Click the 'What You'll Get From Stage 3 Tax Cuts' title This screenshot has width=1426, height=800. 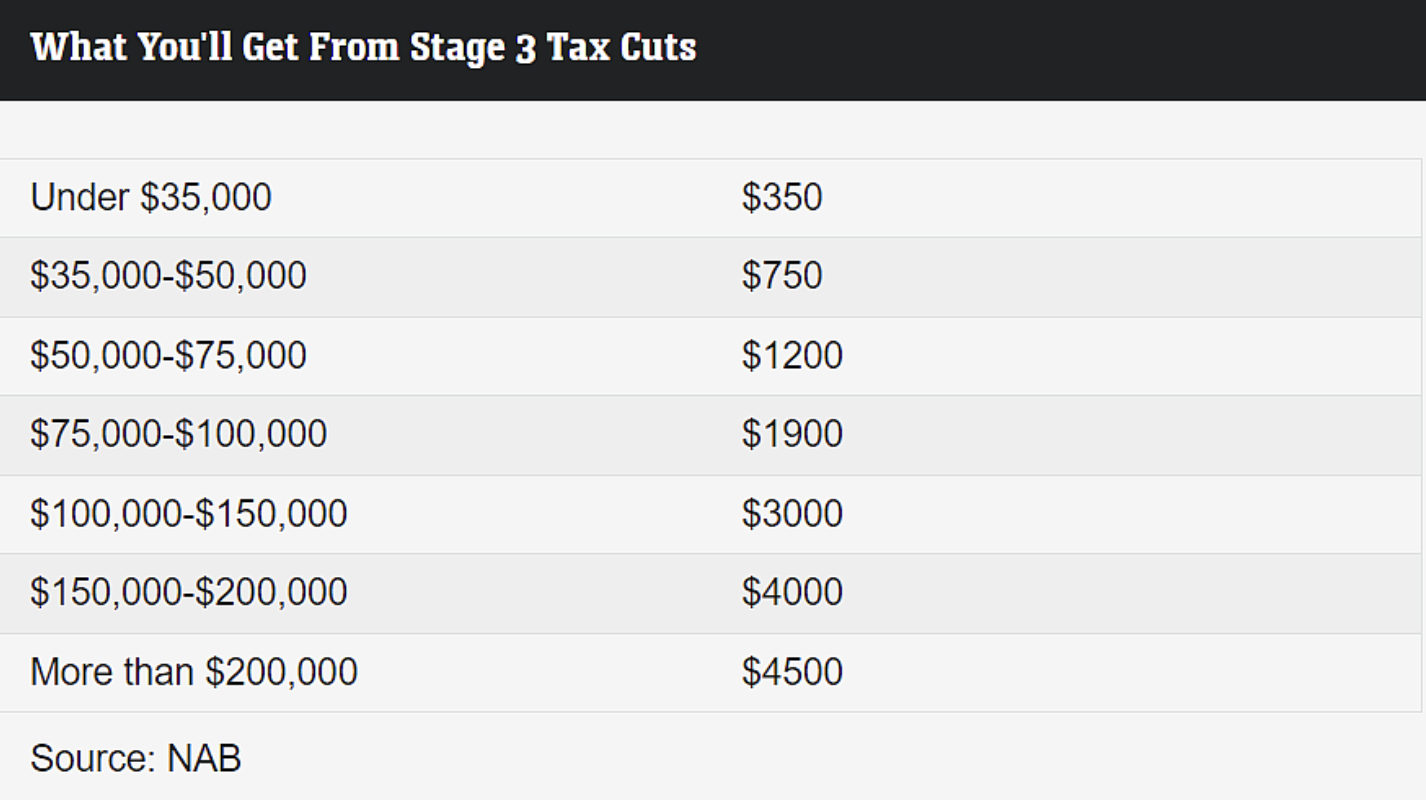pos(363,48)
